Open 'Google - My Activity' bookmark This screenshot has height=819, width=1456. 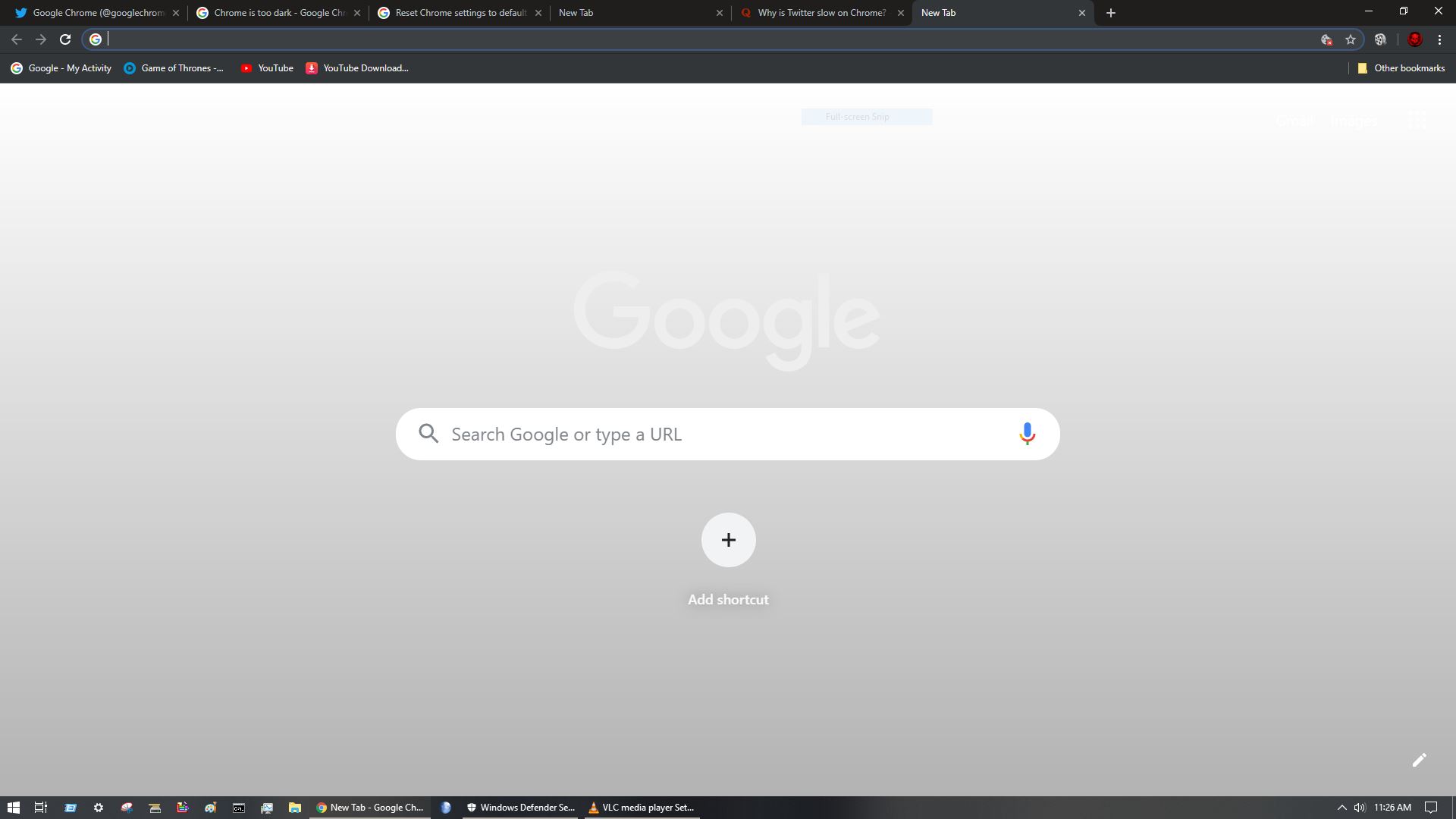(x=61, y=68)
